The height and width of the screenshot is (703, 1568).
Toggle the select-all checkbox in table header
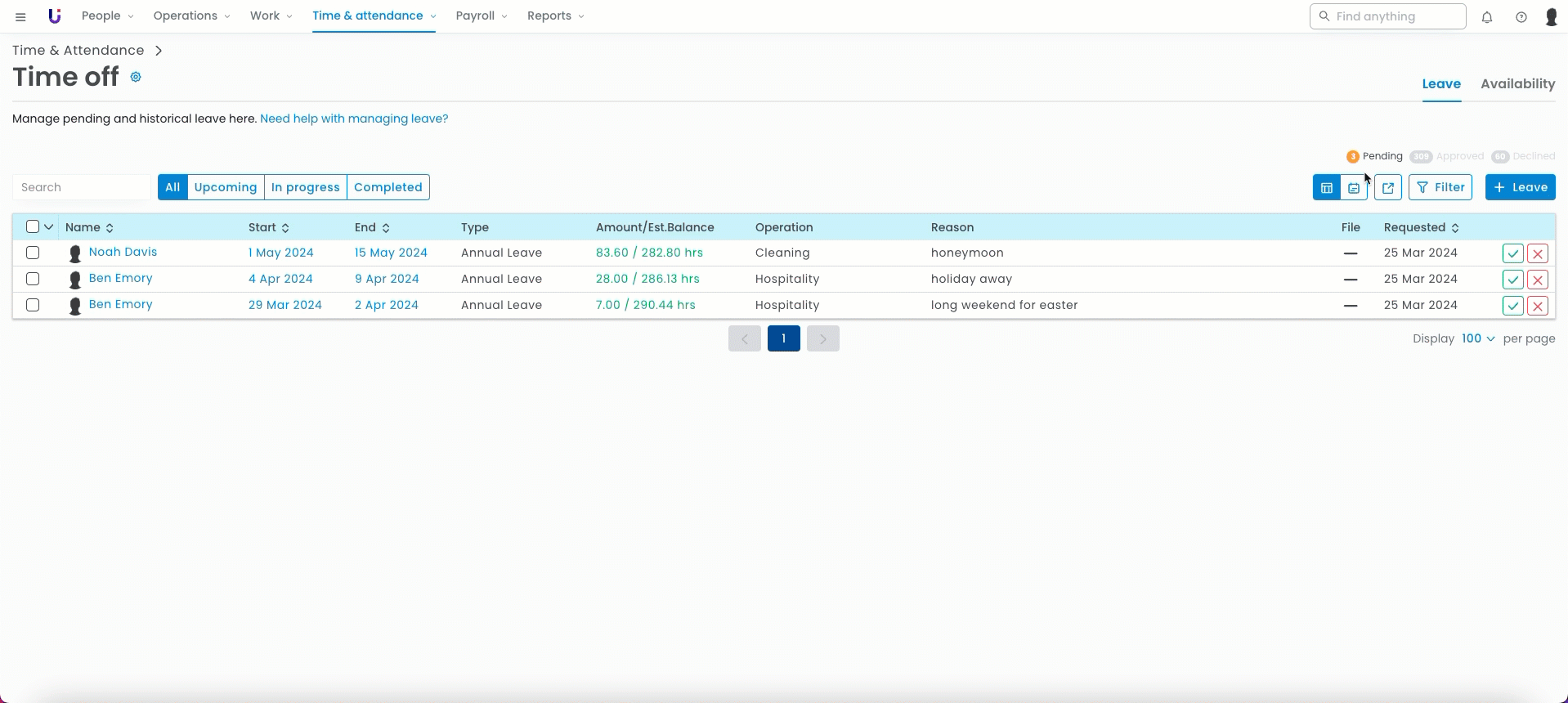tap(33, 226)
